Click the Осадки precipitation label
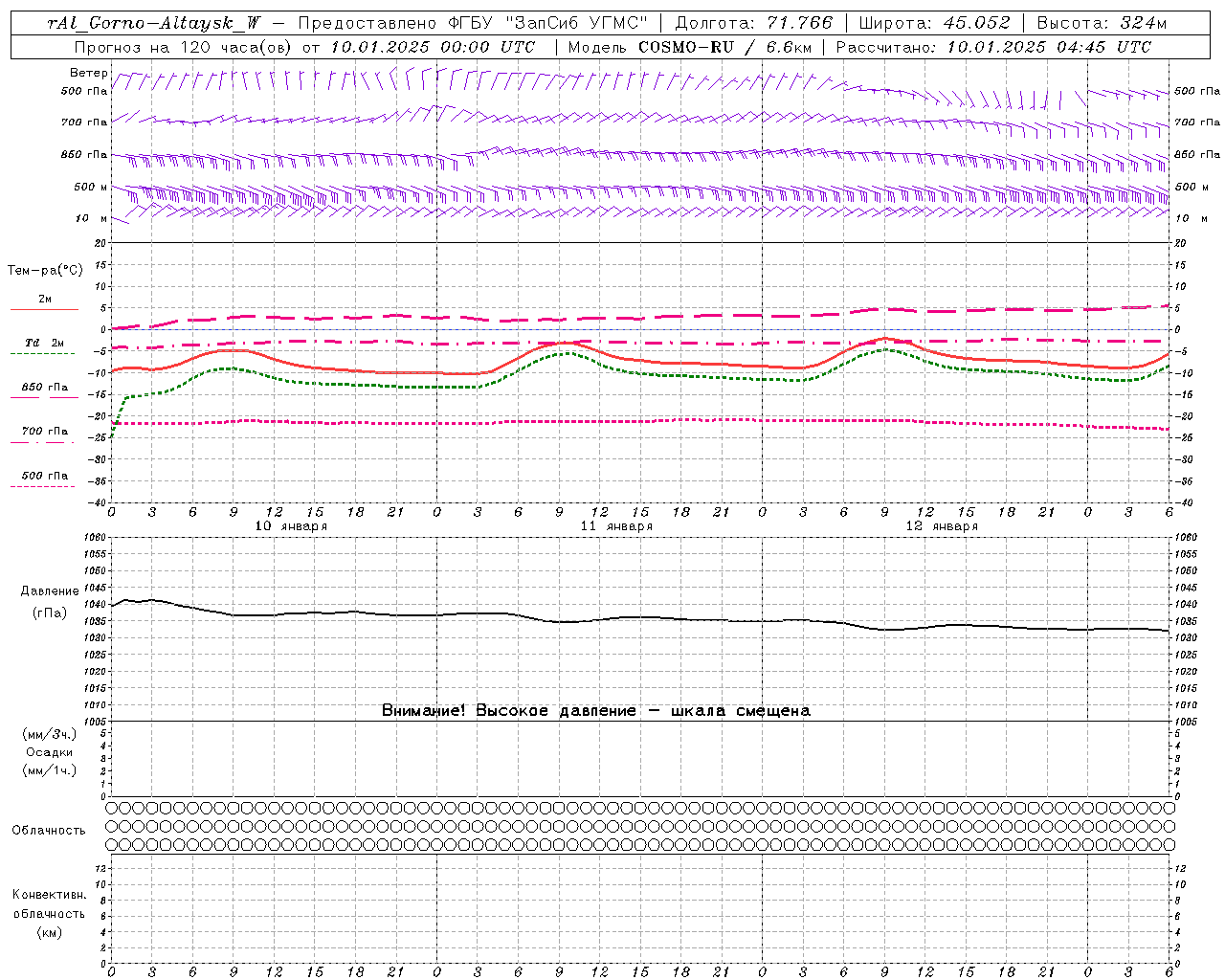Screen dimensions: 1225x980 pyautogui.click(x=50, y=752)
